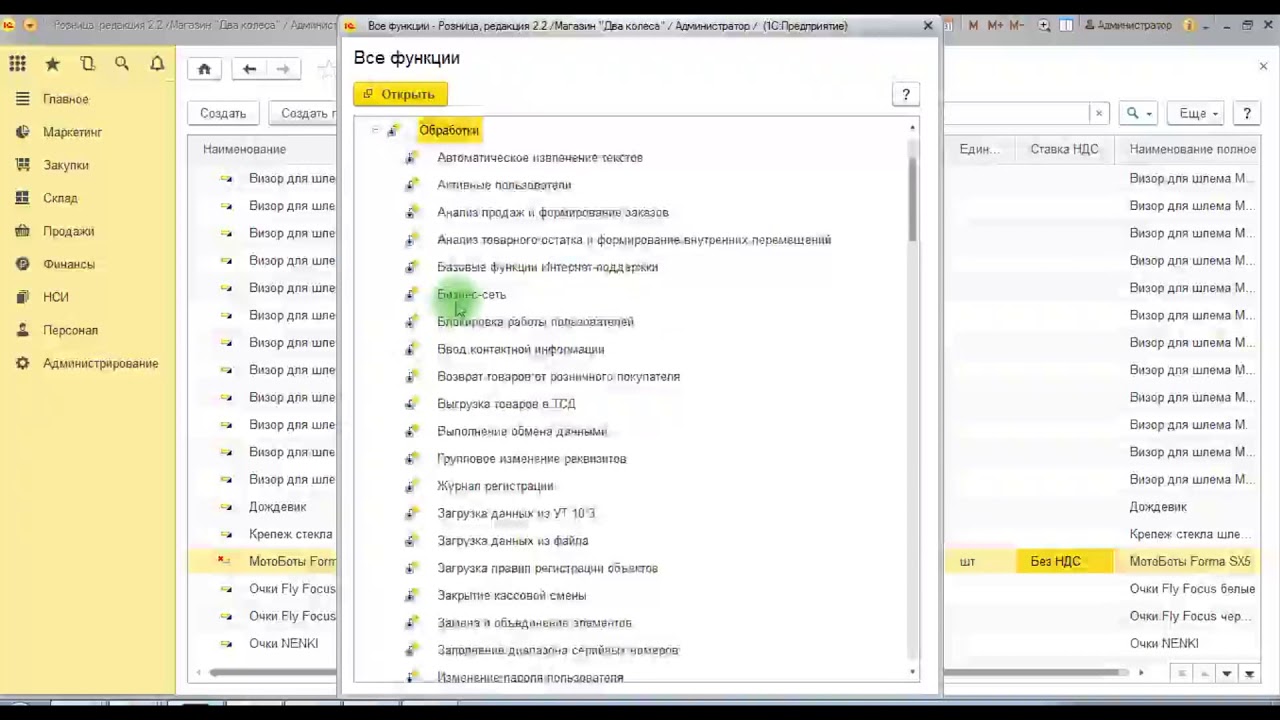Select Групповое изменение реквизитов

(531, 458)
